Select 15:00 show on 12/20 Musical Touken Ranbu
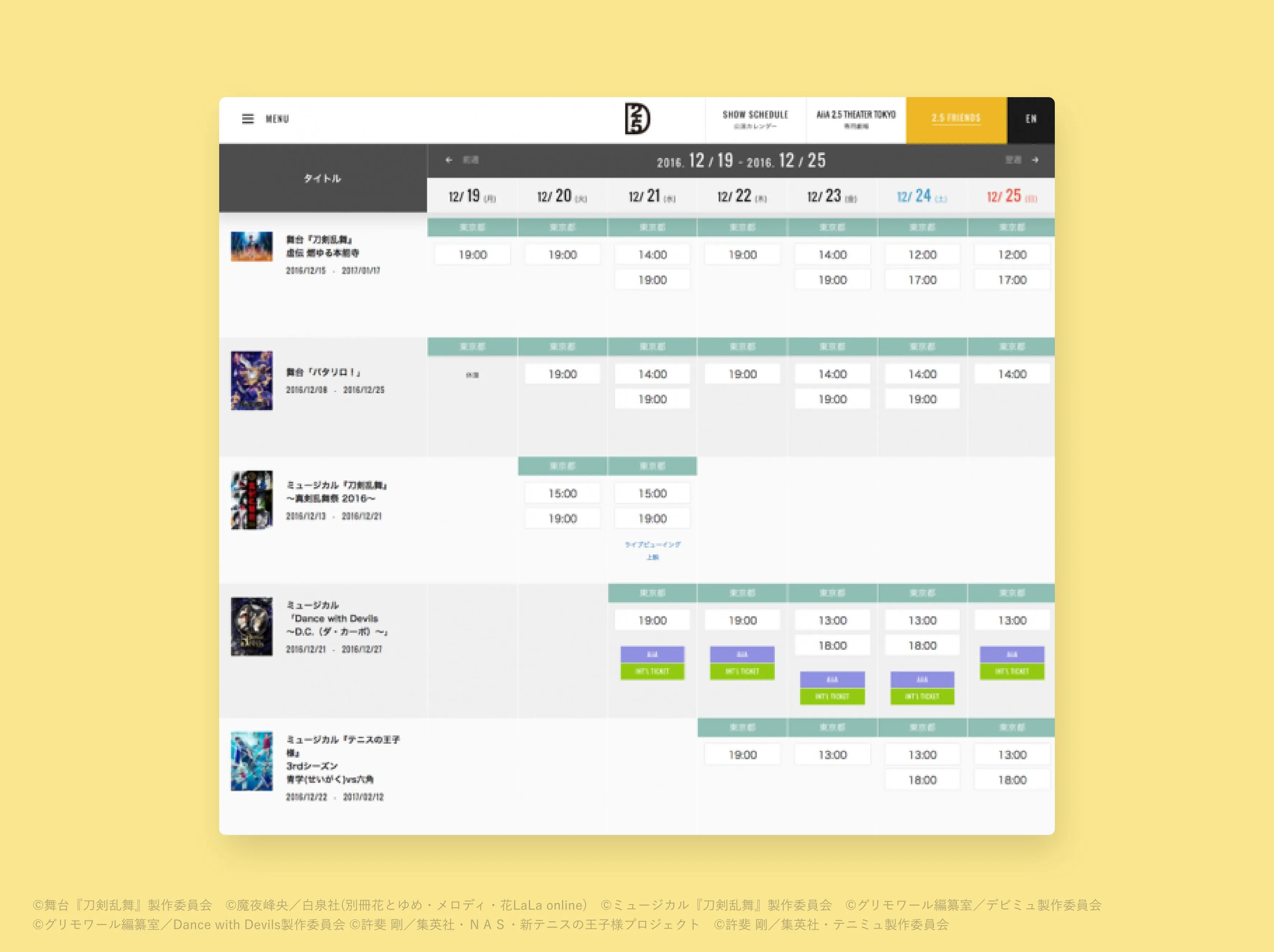Image resolution: width=1274 pixels, height=952 pixels. pos(563,494)
